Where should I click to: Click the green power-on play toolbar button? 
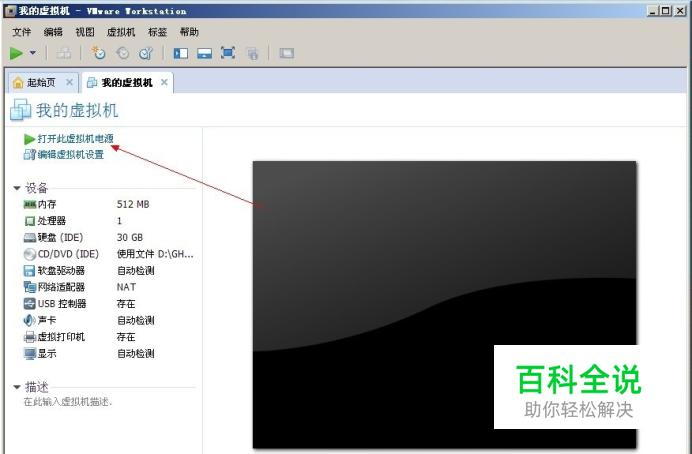(x=16, y=53)
